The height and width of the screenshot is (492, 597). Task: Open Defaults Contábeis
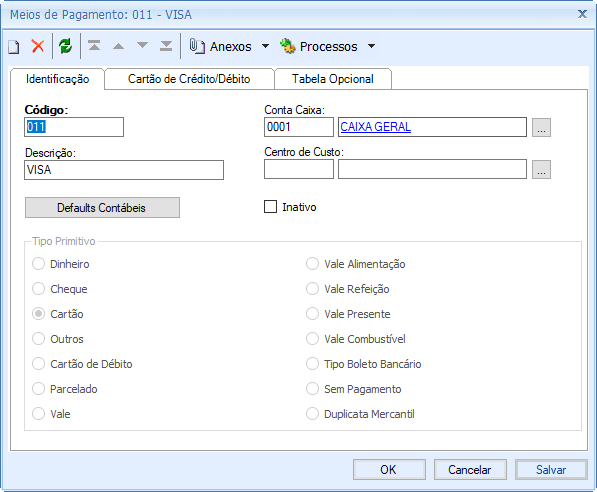tap(102, 208)
